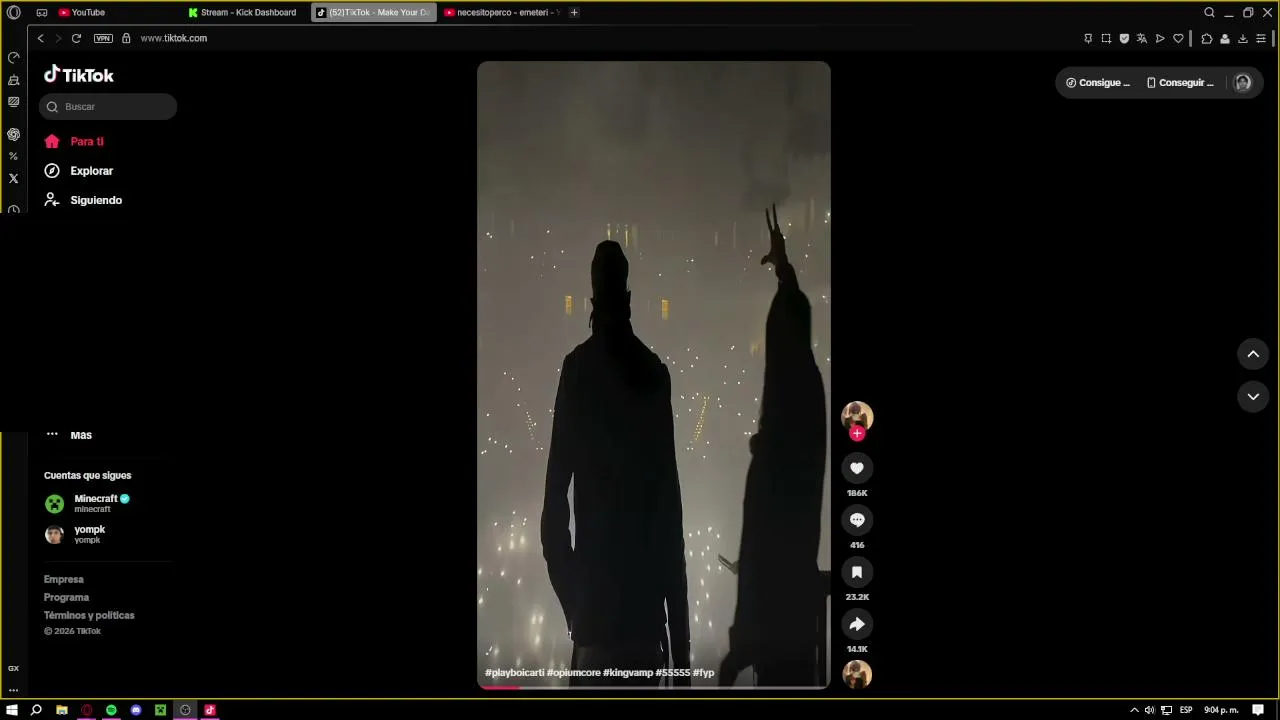Open the Minecraft followed account
Image resolution: width=1280 pixels, height=720 pixels.
pos(88,503)
